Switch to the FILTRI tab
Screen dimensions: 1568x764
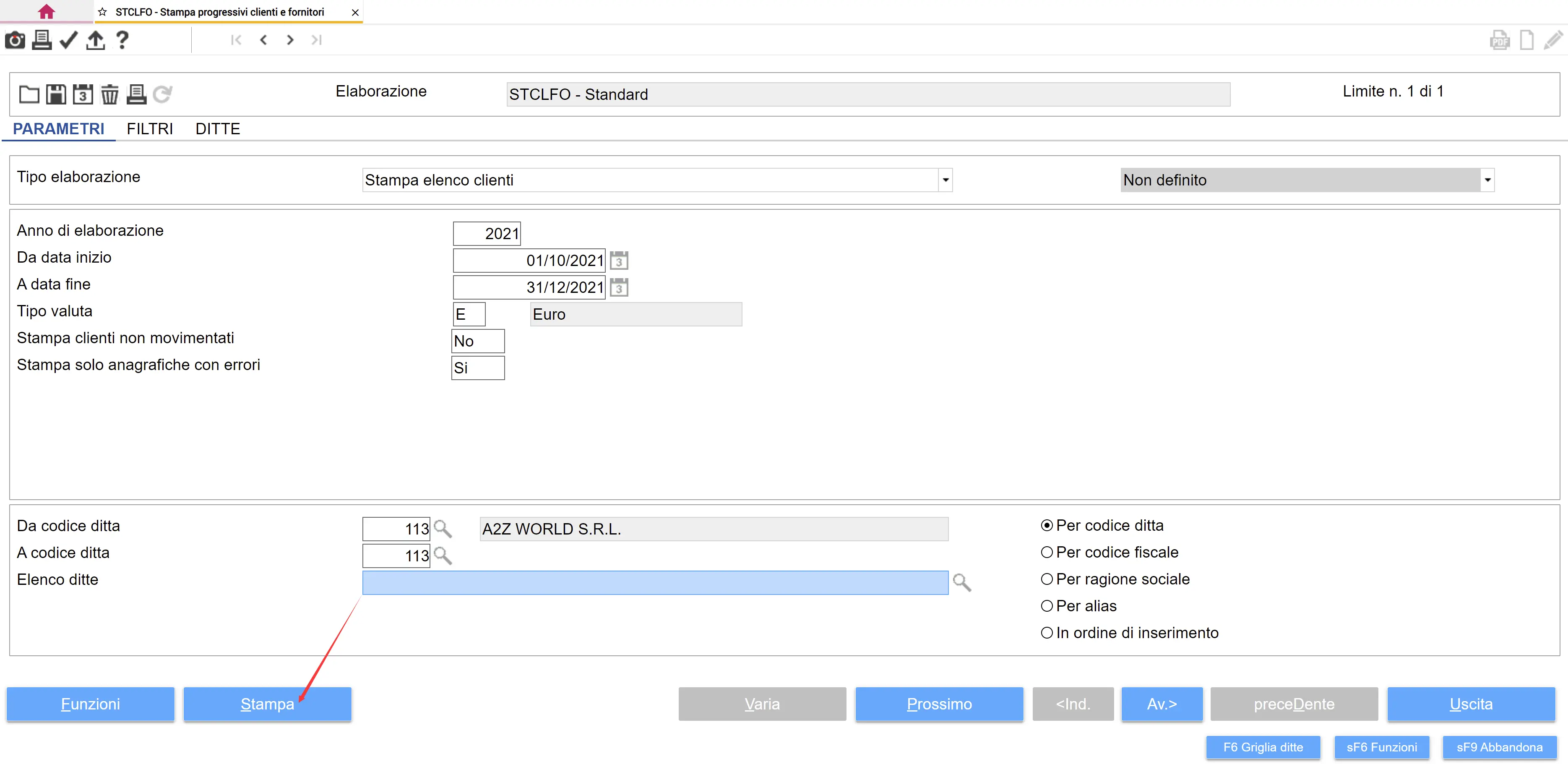(150, 129)
